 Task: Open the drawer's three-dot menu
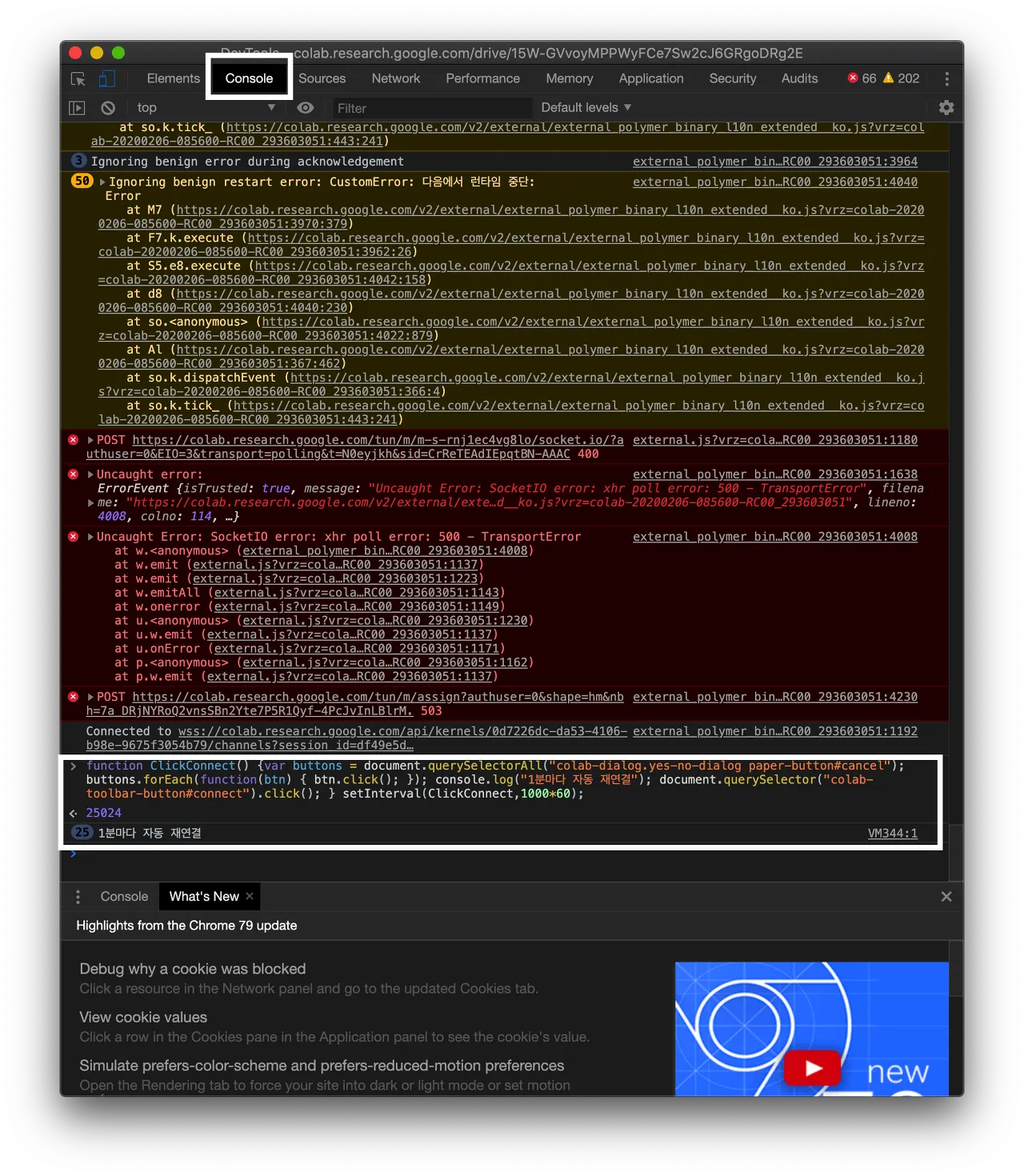pyautogui.click(x=78, y=897)
